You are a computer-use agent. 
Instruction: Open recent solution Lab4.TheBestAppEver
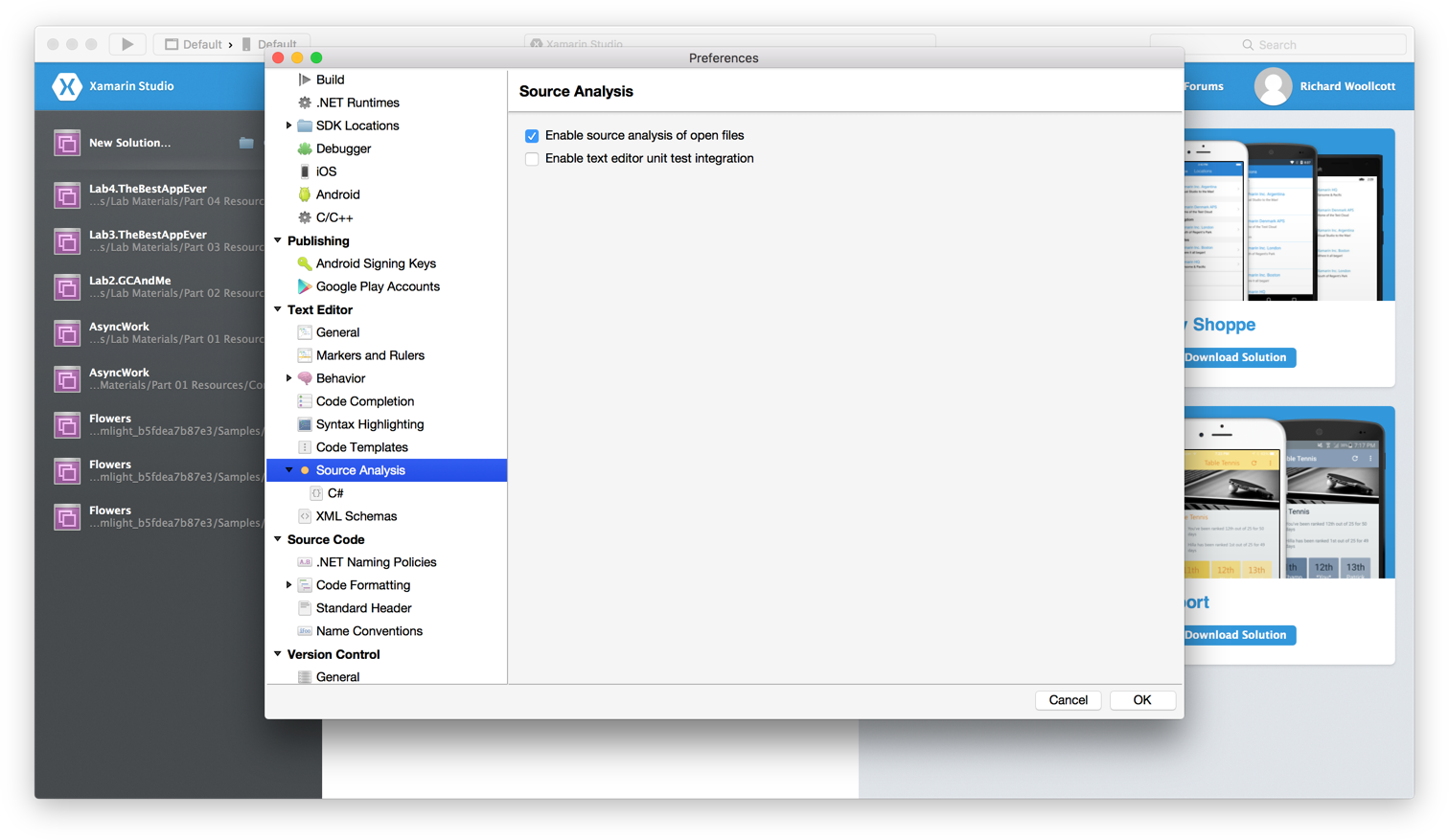click(158, 194)
